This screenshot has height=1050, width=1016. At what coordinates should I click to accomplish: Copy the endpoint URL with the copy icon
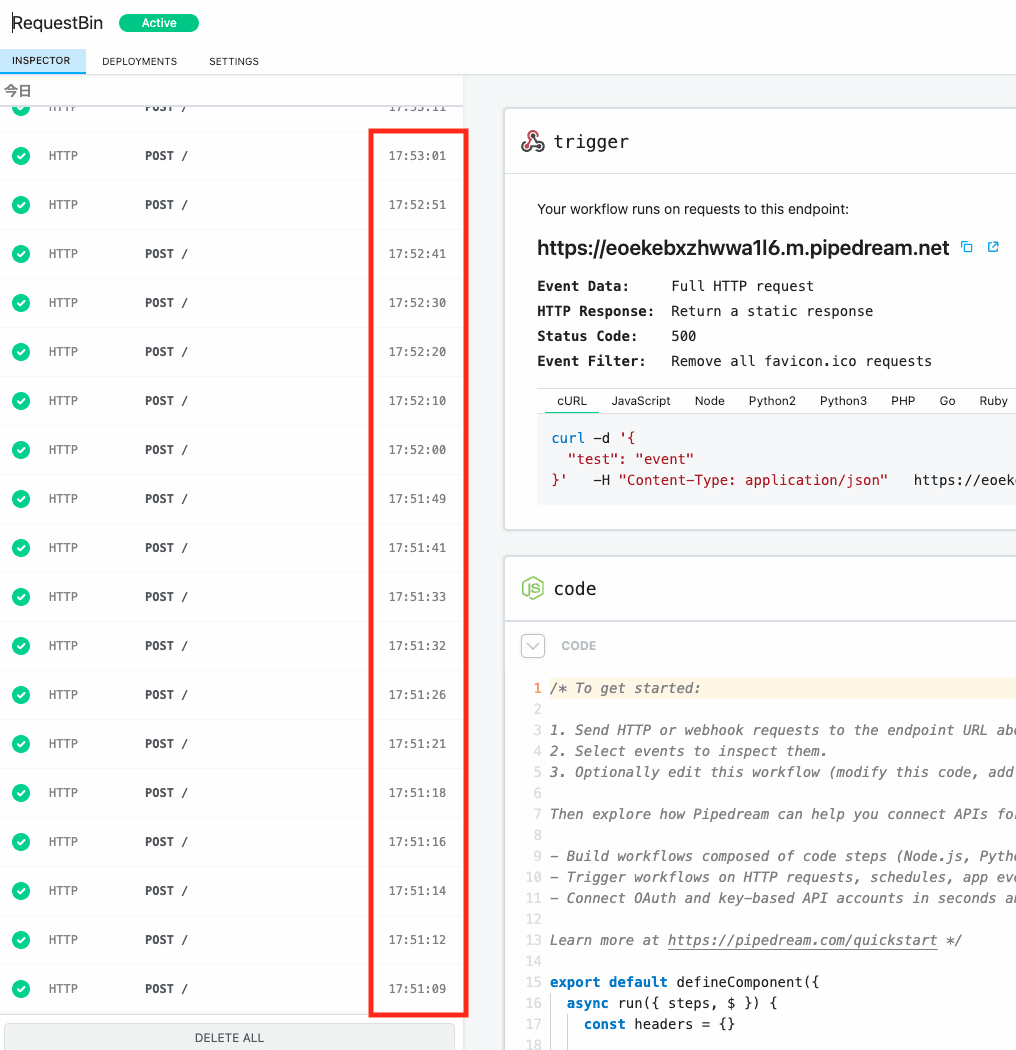(966, 247)
